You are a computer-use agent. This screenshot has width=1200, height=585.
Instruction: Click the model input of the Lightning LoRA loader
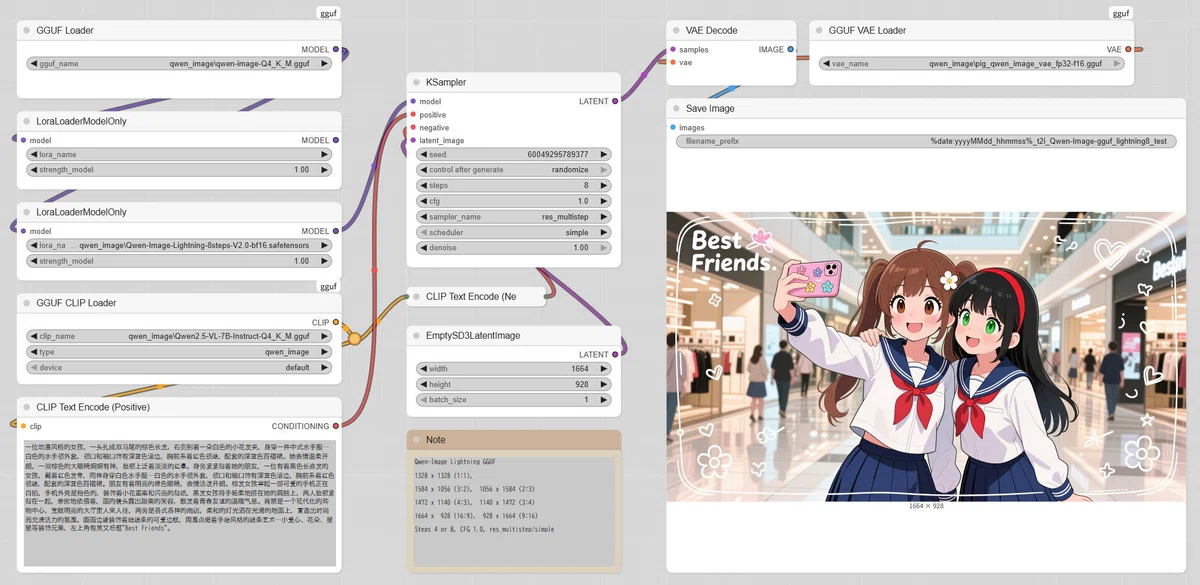23,231
